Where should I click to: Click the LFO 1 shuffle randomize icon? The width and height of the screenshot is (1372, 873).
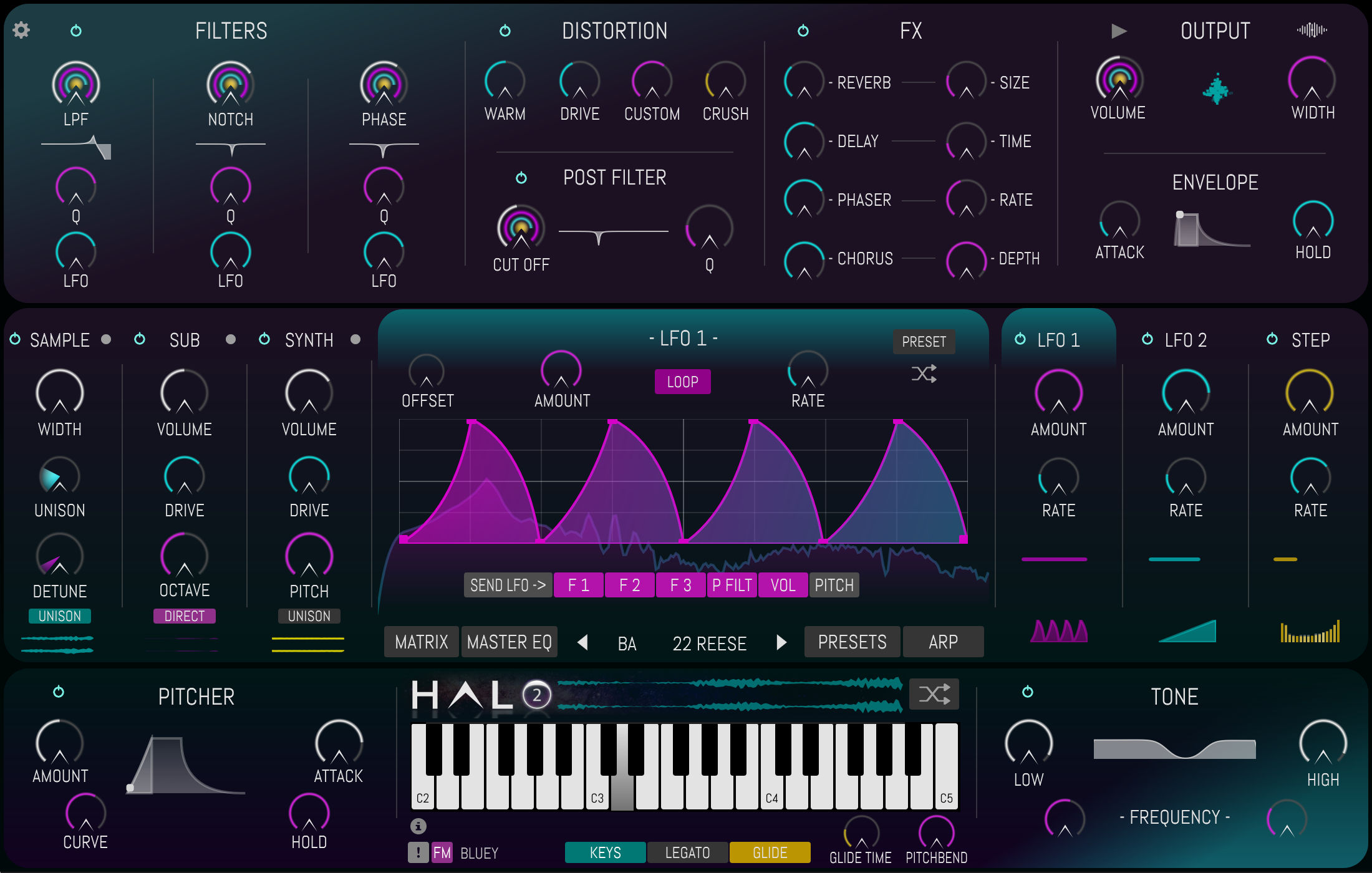pos(924,374)
